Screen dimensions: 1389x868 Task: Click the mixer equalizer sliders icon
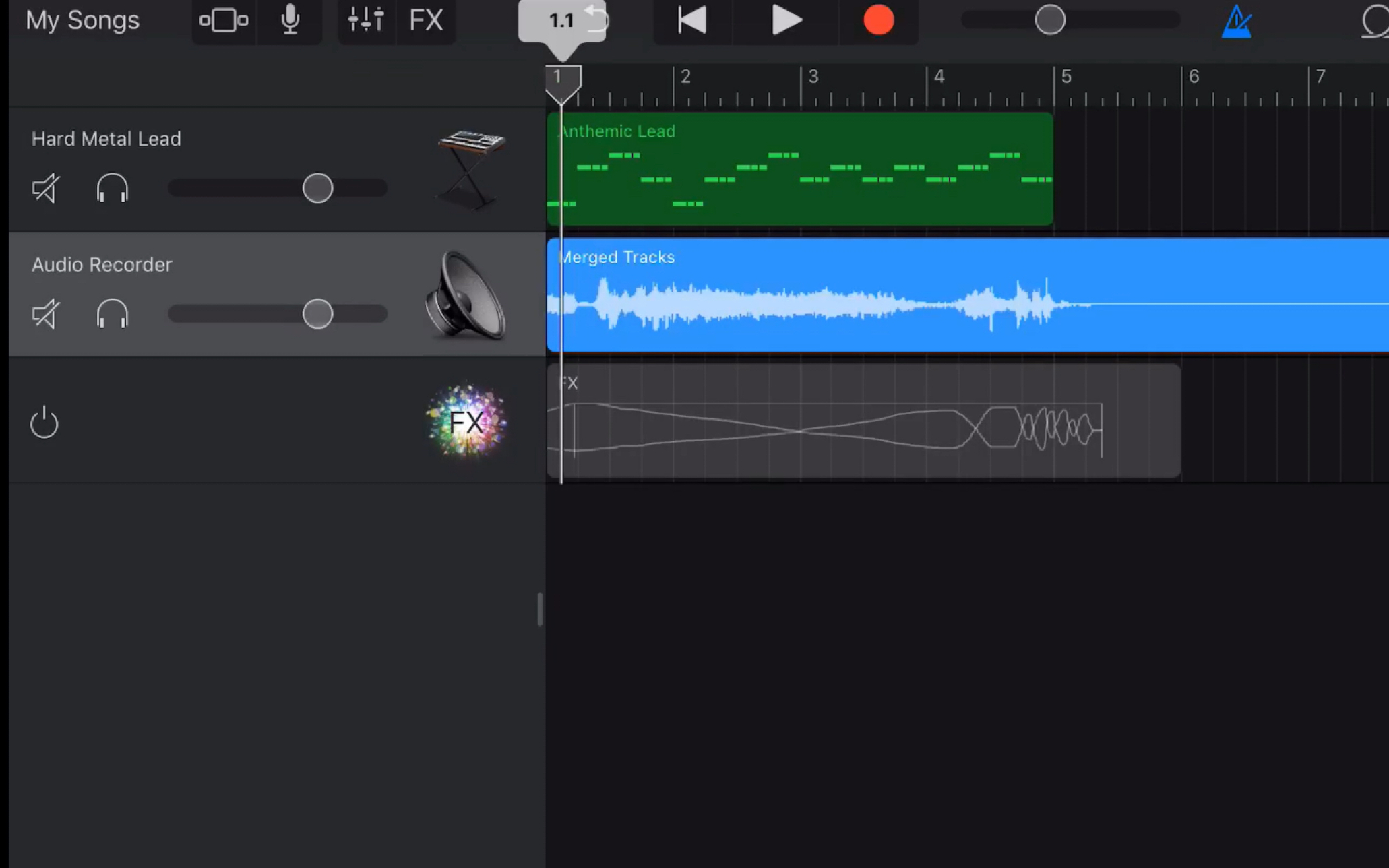(364, 20)
